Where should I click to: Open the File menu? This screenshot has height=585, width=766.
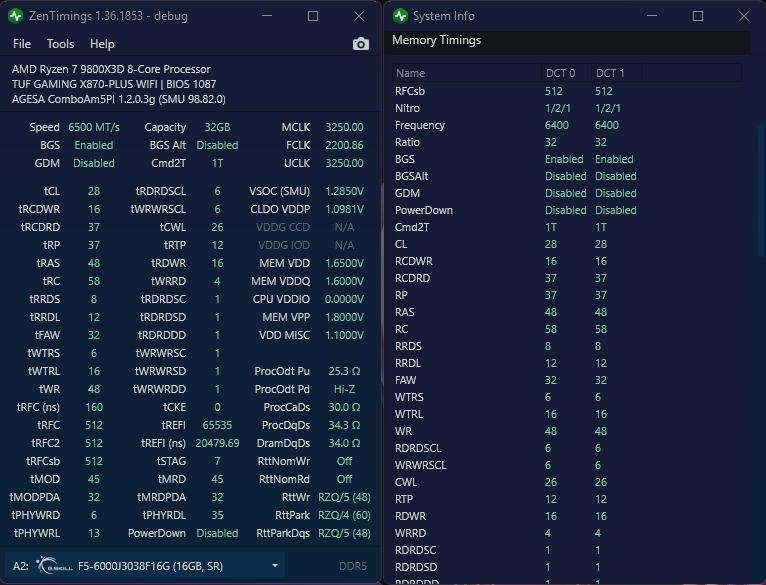click(22, 44)
